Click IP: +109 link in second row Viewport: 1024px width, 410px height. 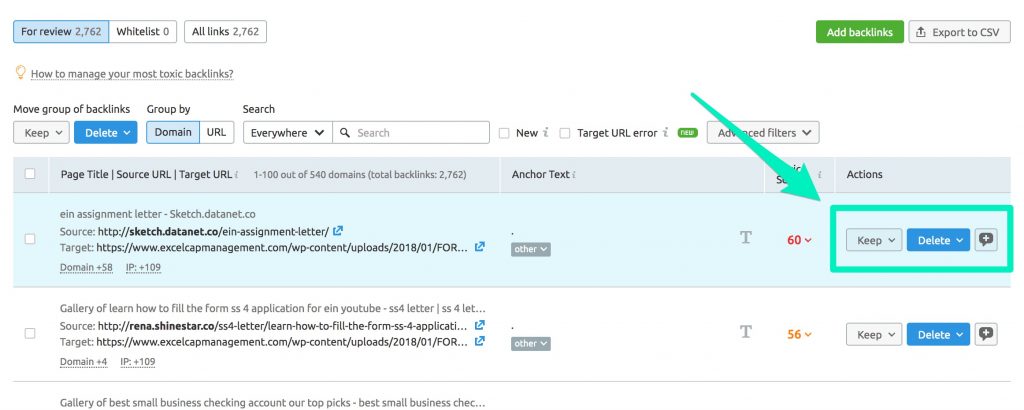click(x=138, y=362)
